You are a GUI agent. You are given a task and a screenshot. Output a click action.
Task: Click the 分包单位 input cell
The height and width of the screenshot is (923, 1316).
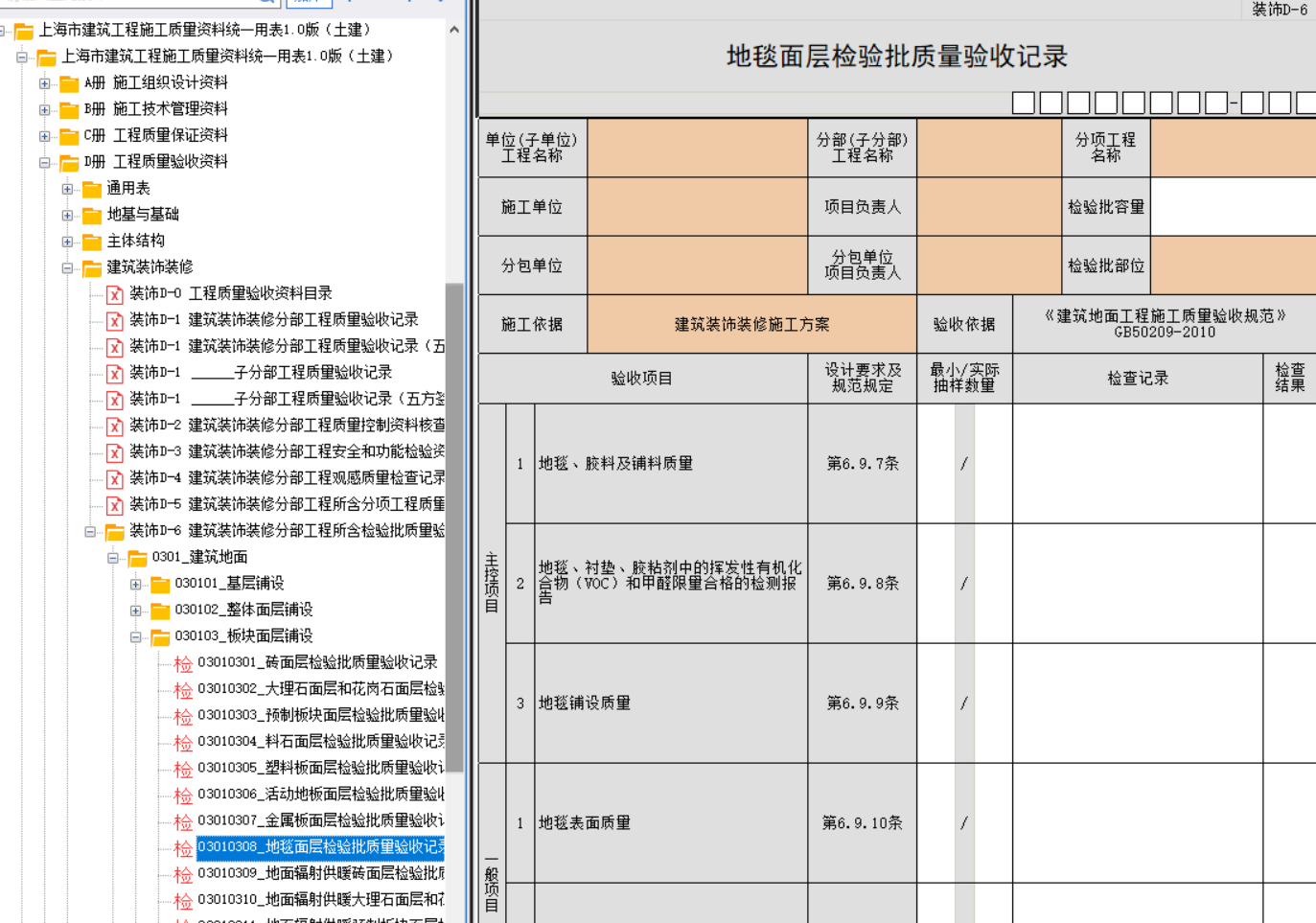click(x=698, y=265)
